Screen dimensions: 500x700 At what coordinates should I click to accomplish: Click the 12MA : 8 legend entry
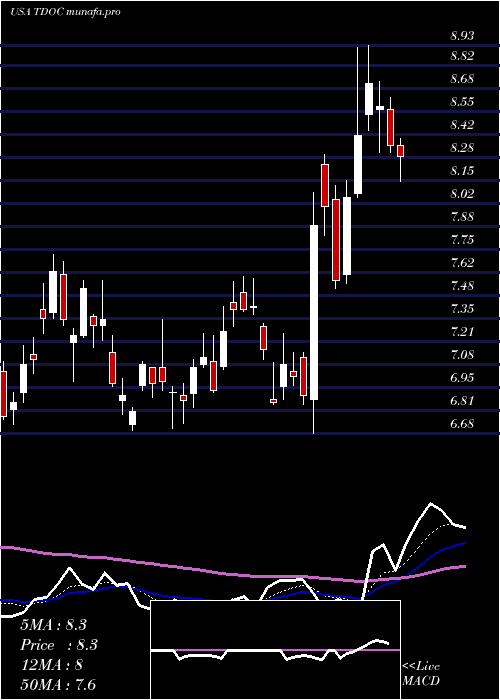pos(51,664)
